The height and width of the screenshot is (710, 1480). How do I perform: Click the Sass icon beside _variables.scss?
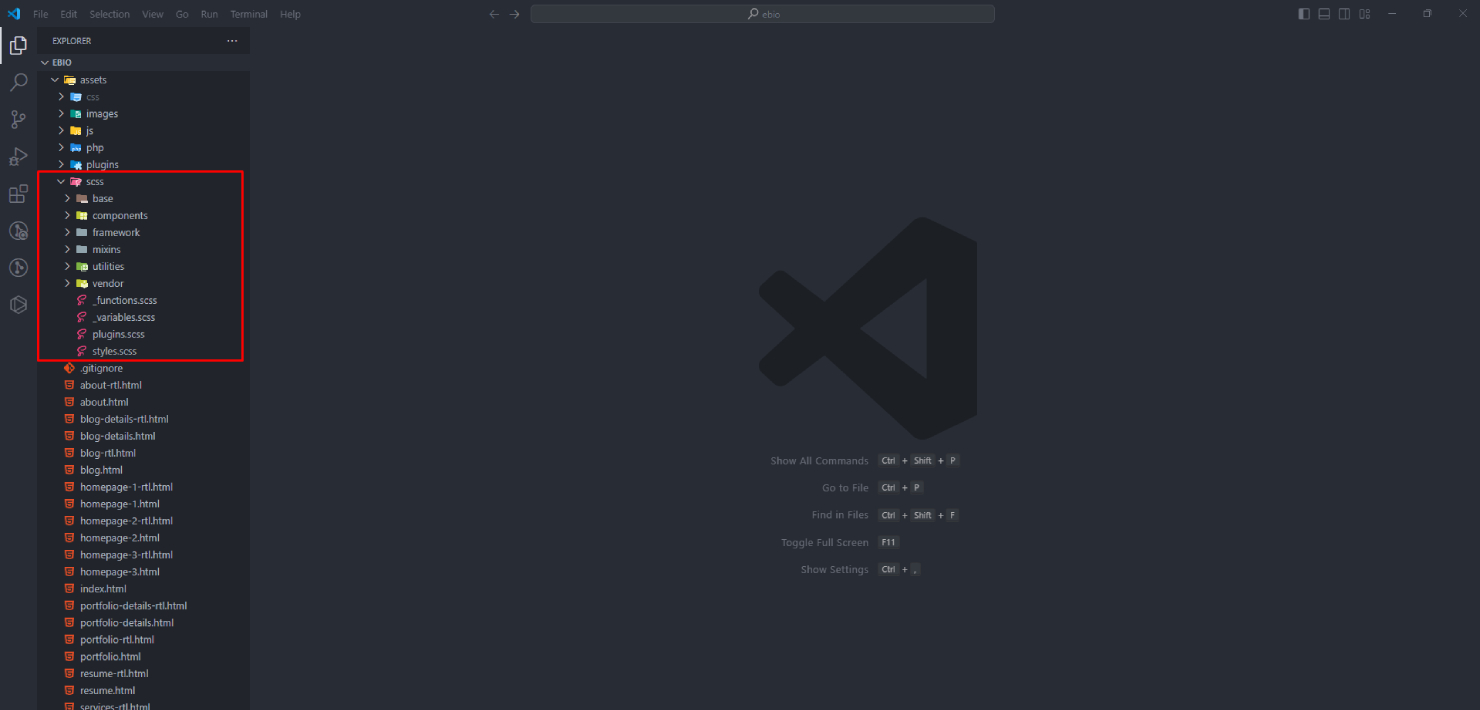pos(82,317)
